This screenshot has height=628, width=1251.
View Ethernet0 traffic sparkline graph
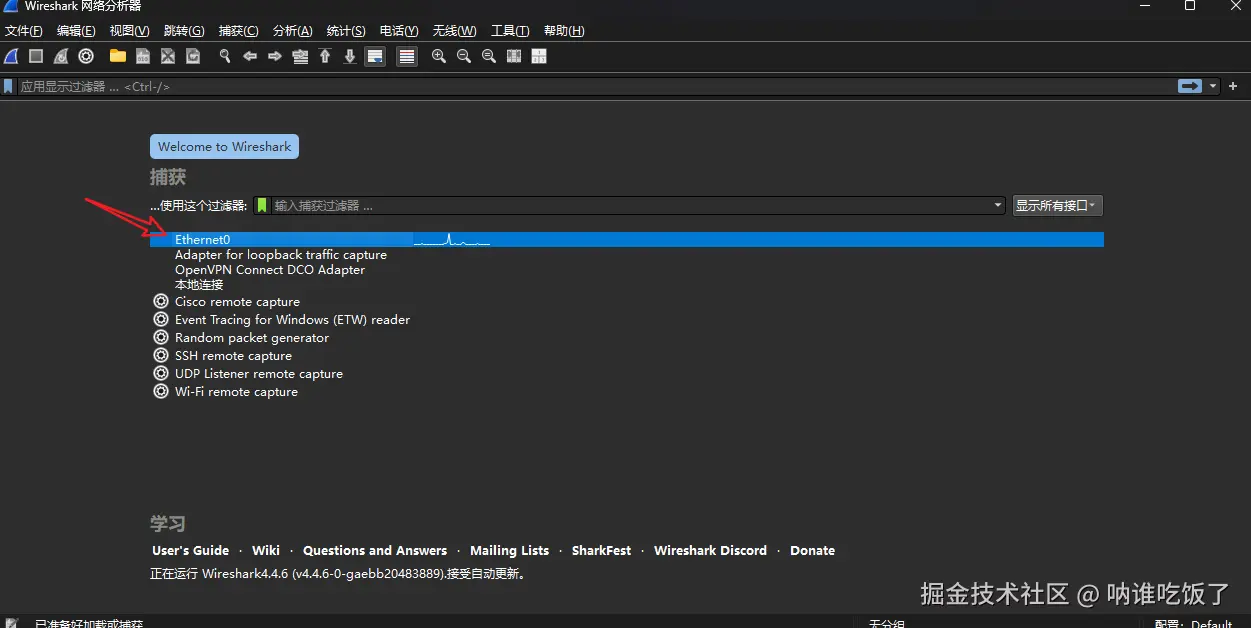tap(452, 240)
